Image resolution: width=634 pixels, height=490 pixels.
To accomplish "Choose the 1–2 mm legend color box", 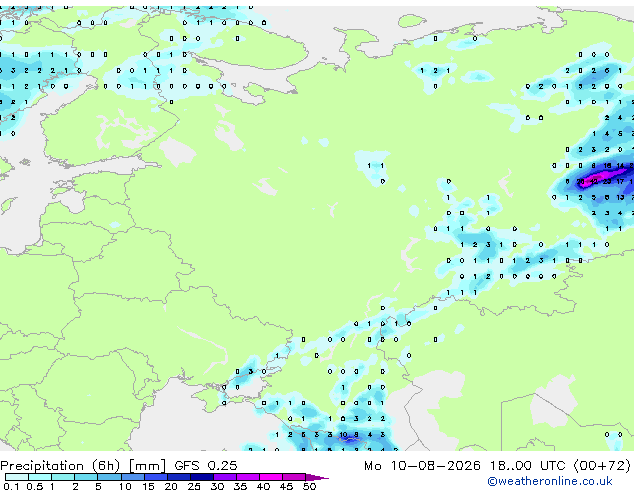I will pyautogui.click(x=63, y=477).
